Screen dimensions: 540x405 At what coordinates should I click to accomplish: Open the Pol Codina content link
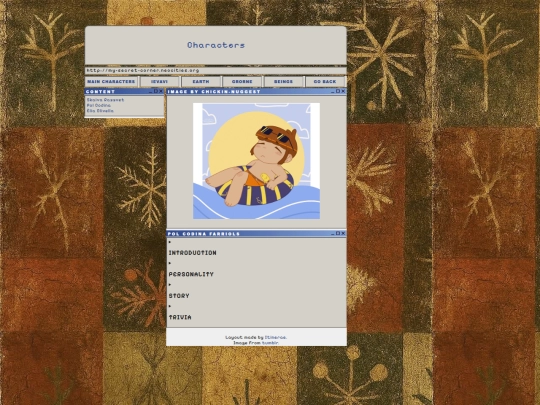pos(98,105)
